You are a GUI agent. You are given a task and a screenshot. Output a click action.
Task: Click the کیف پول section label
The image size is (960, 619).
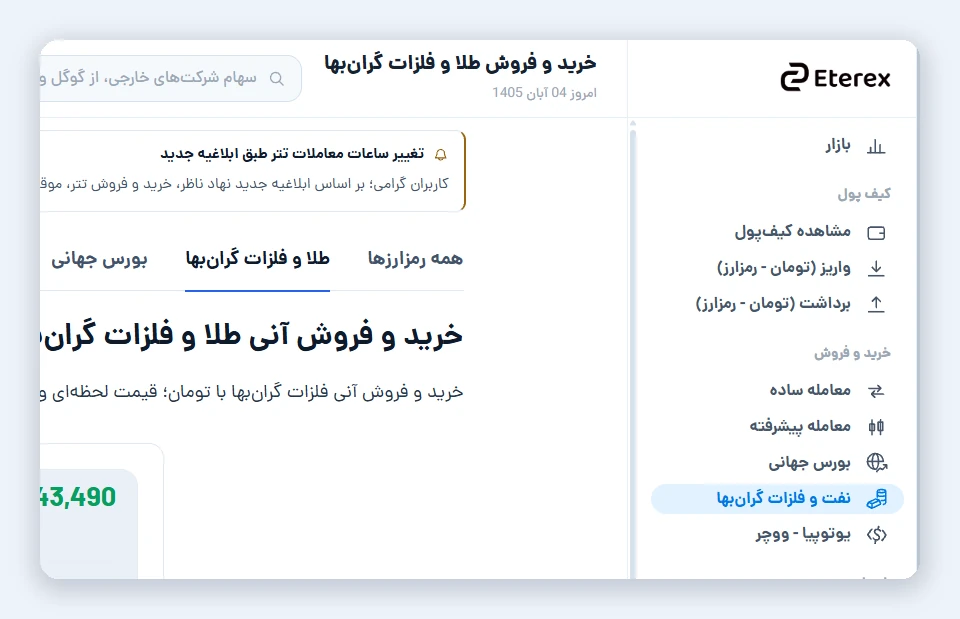[x=864, y=194]
